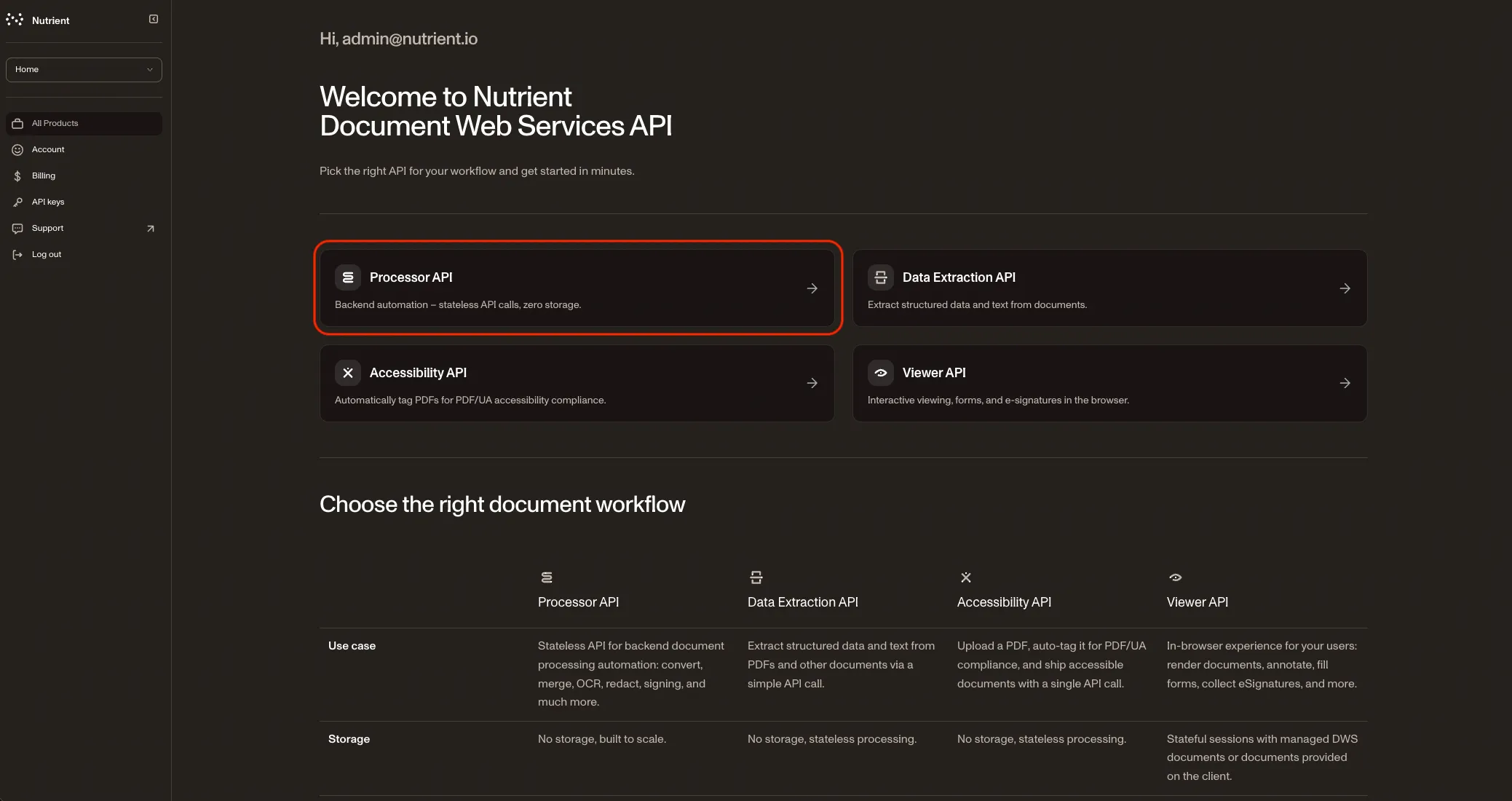Screen dimensions: 1512x801
Task: Log out of the account
Action: point(84,255)
